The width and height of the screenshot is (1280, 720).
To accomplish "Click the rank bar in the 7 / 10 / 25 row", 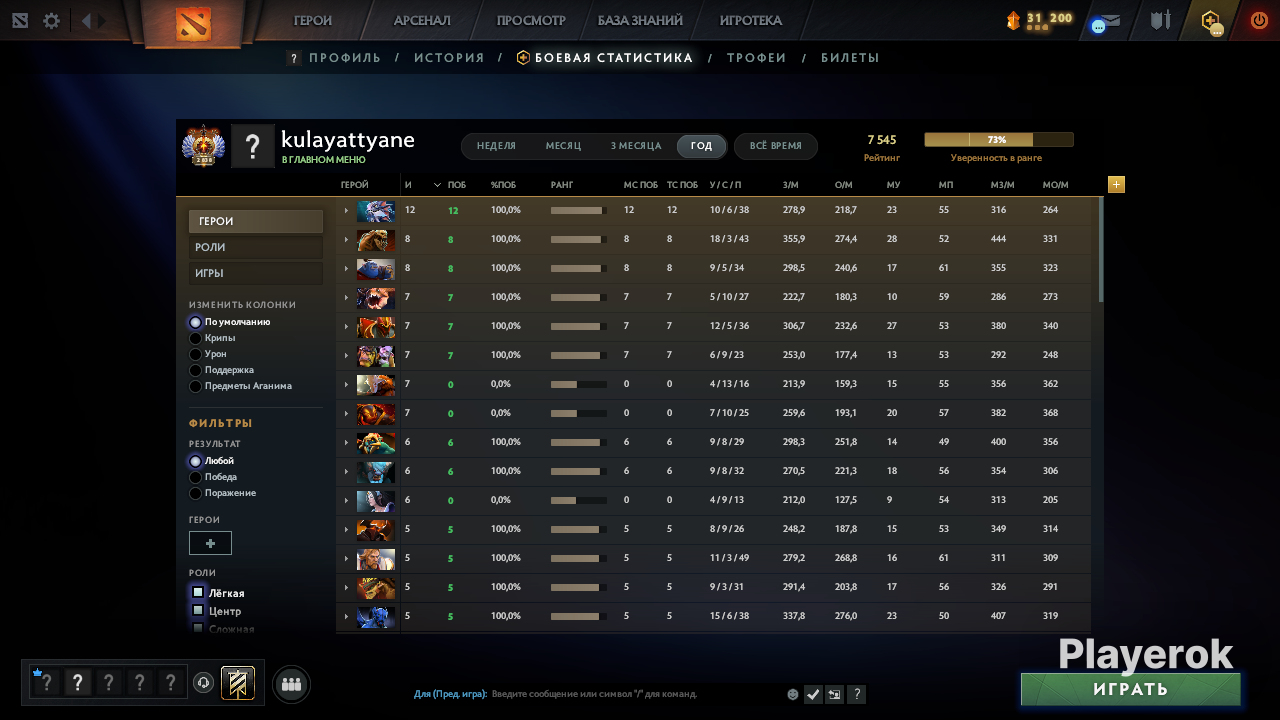I will pyautogui.click(x=579, y=414).
